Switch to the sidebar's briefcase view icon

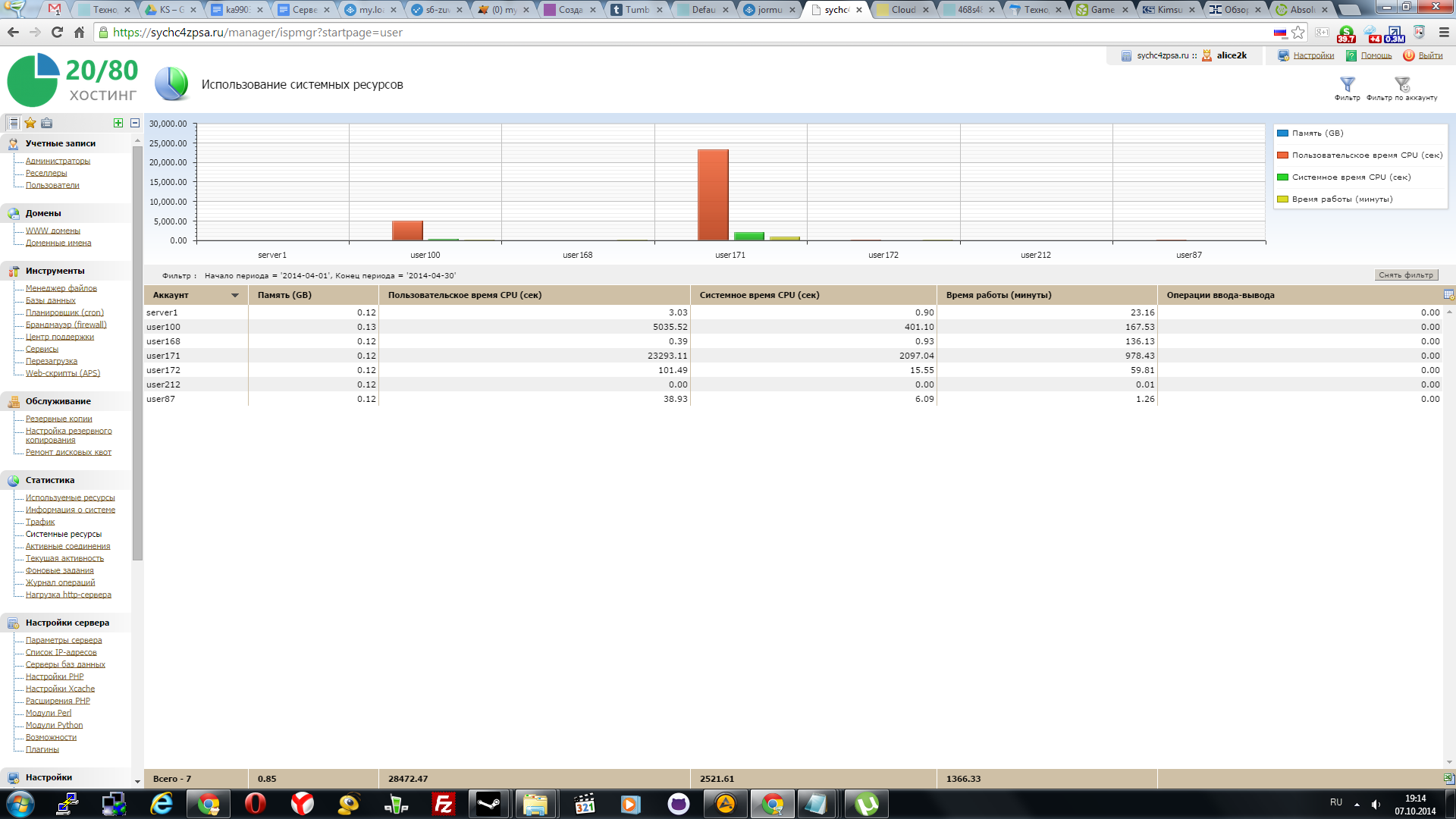click(47, 123)
